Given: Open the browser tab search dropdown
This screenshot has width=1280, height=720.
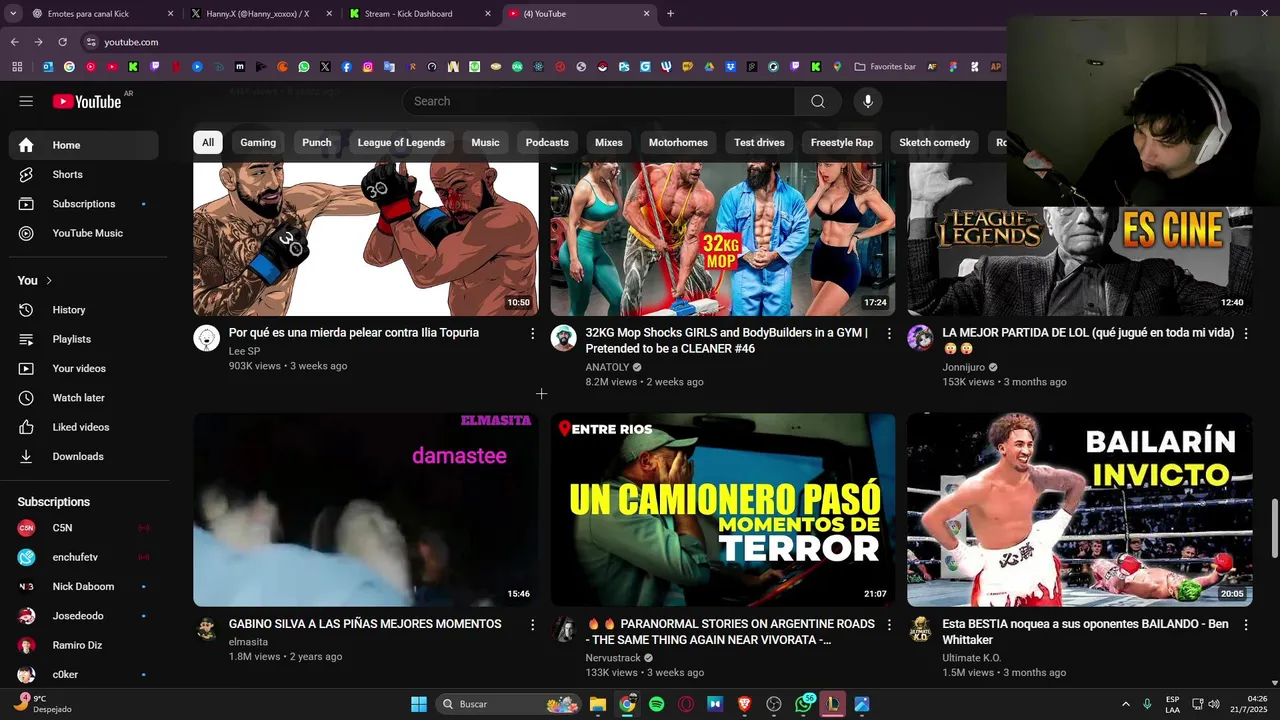Looking at the screenshot, I should pos(13,14).
